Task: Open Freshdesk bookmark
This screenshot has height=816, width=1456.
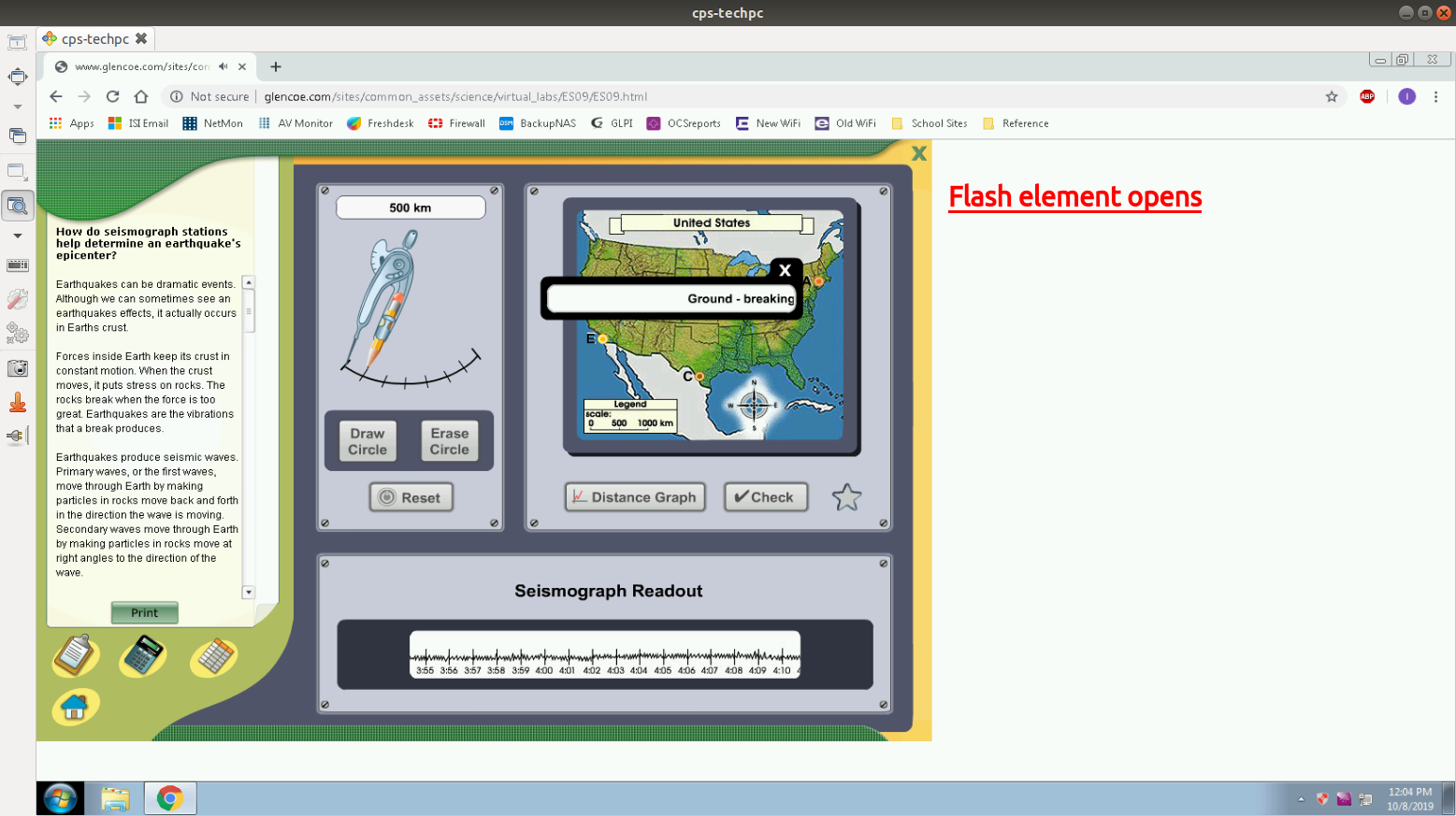Action: point(380,123)
